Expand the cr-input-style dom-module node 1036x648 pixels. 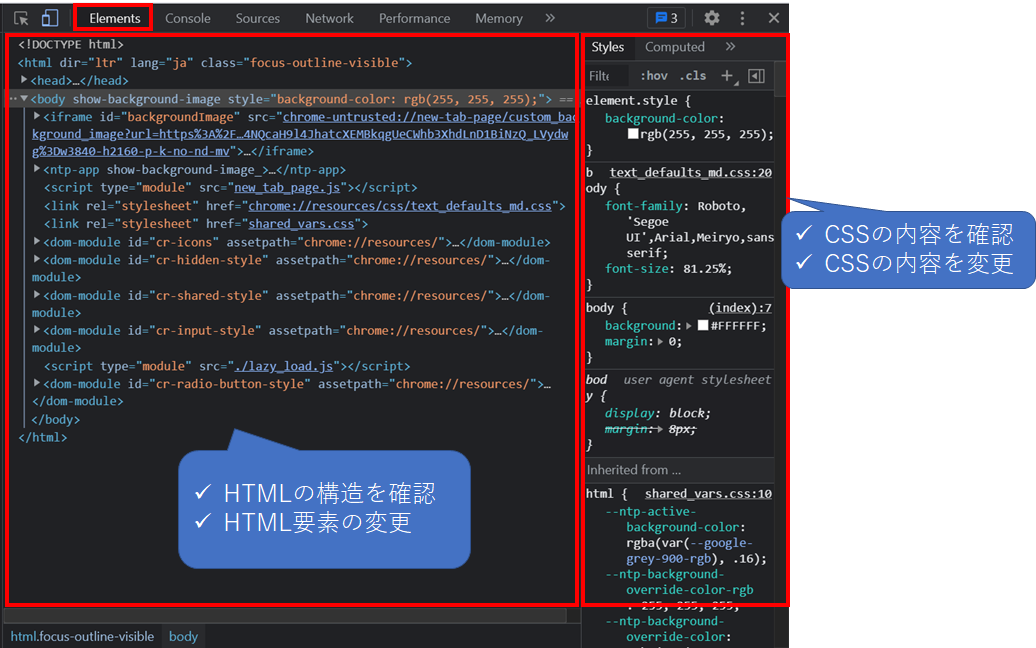(x=37, y=330)
